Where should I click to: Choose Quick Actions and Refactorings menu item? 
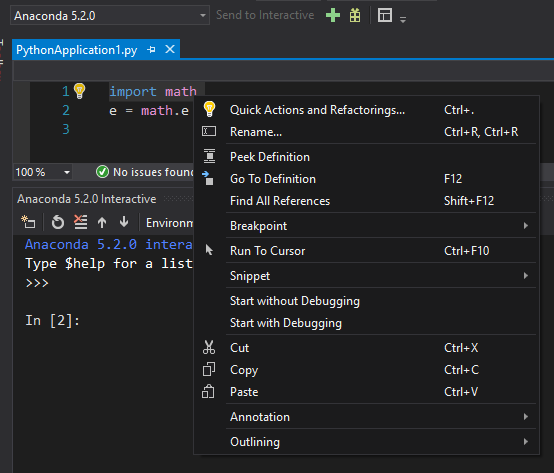pyautogui.click(x=366, y=110)
